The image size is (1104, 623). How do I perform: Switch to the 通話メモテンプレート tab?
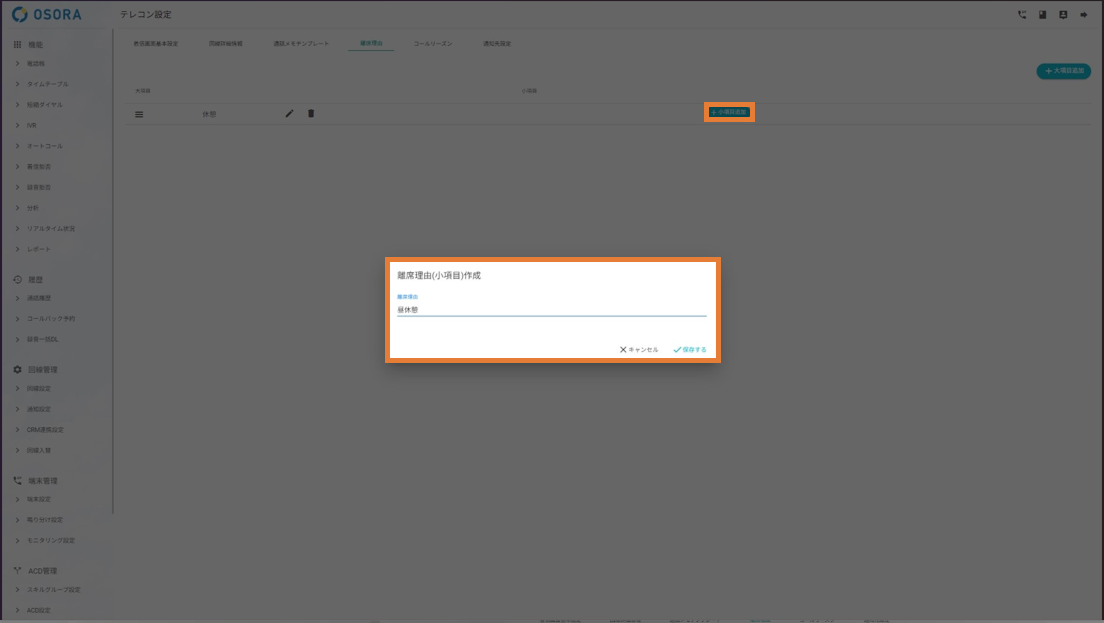pos(301,44)
